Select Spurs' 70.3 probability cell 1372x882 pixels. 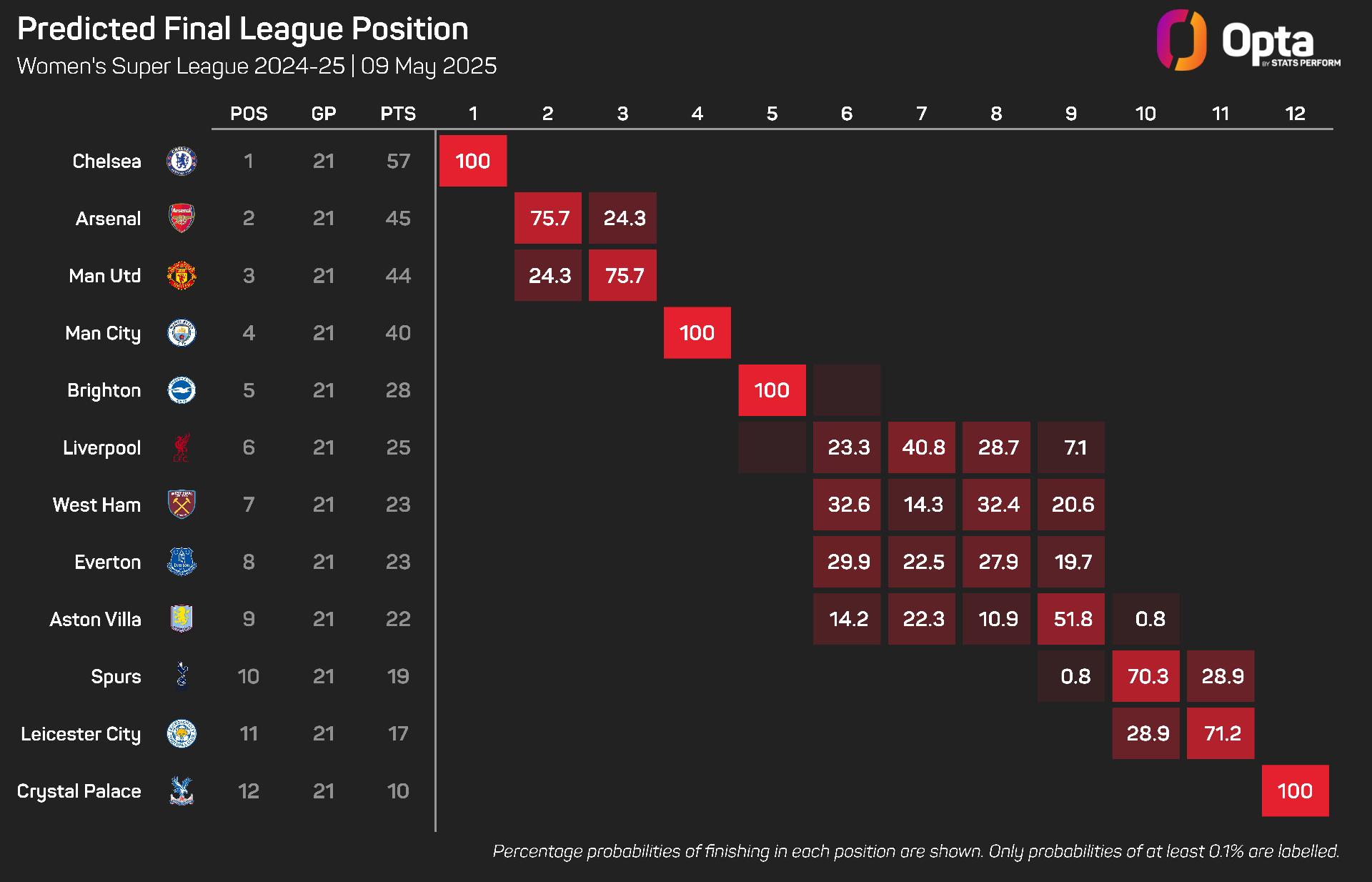(x=1146, y=676)
